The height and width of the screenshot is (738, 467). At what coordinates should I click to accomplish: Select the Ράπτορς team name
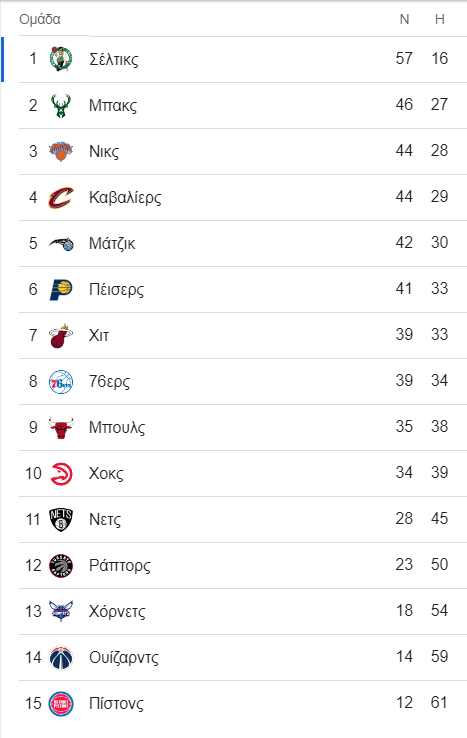pos(120,565)
